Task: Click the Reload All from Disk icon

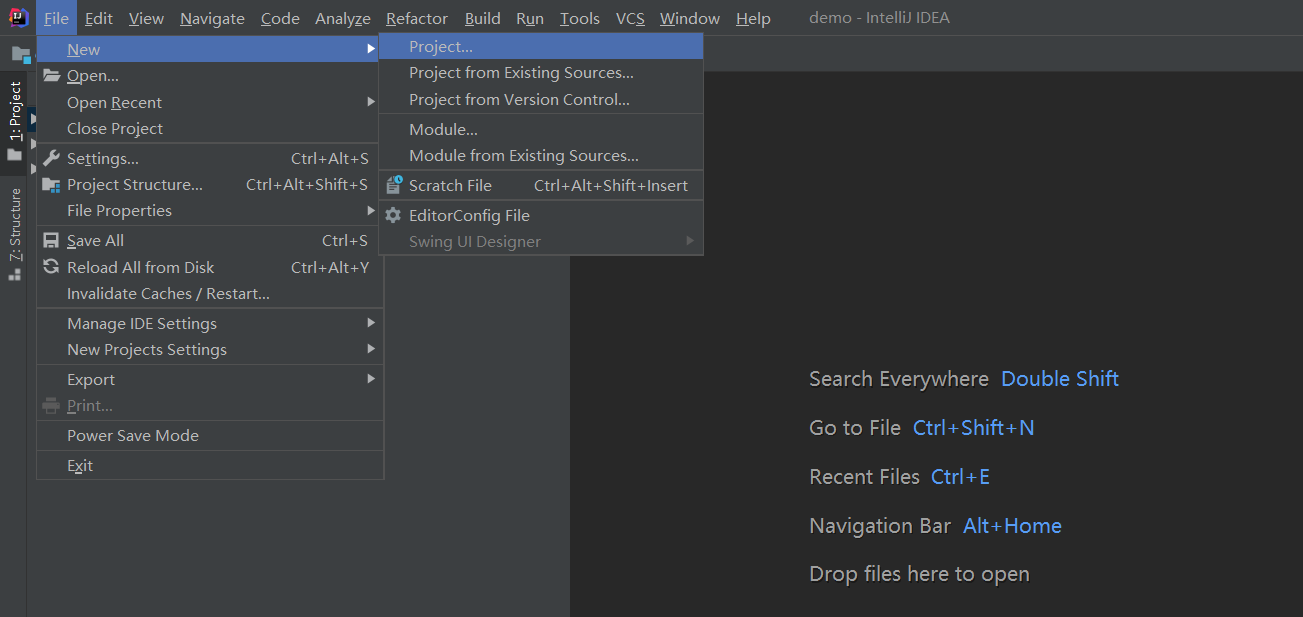Action: pos(51,267)
